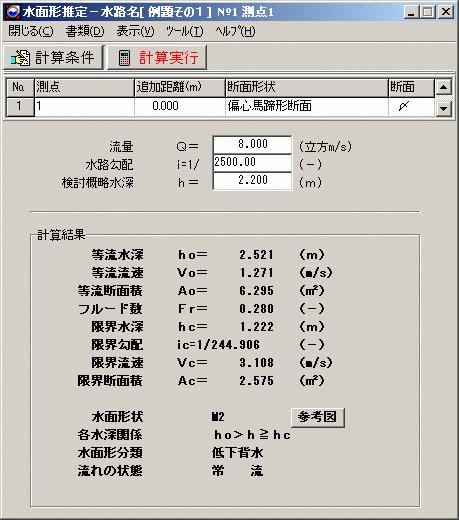Click the 計算条件 toolbar button

click(x=53, y=58)
